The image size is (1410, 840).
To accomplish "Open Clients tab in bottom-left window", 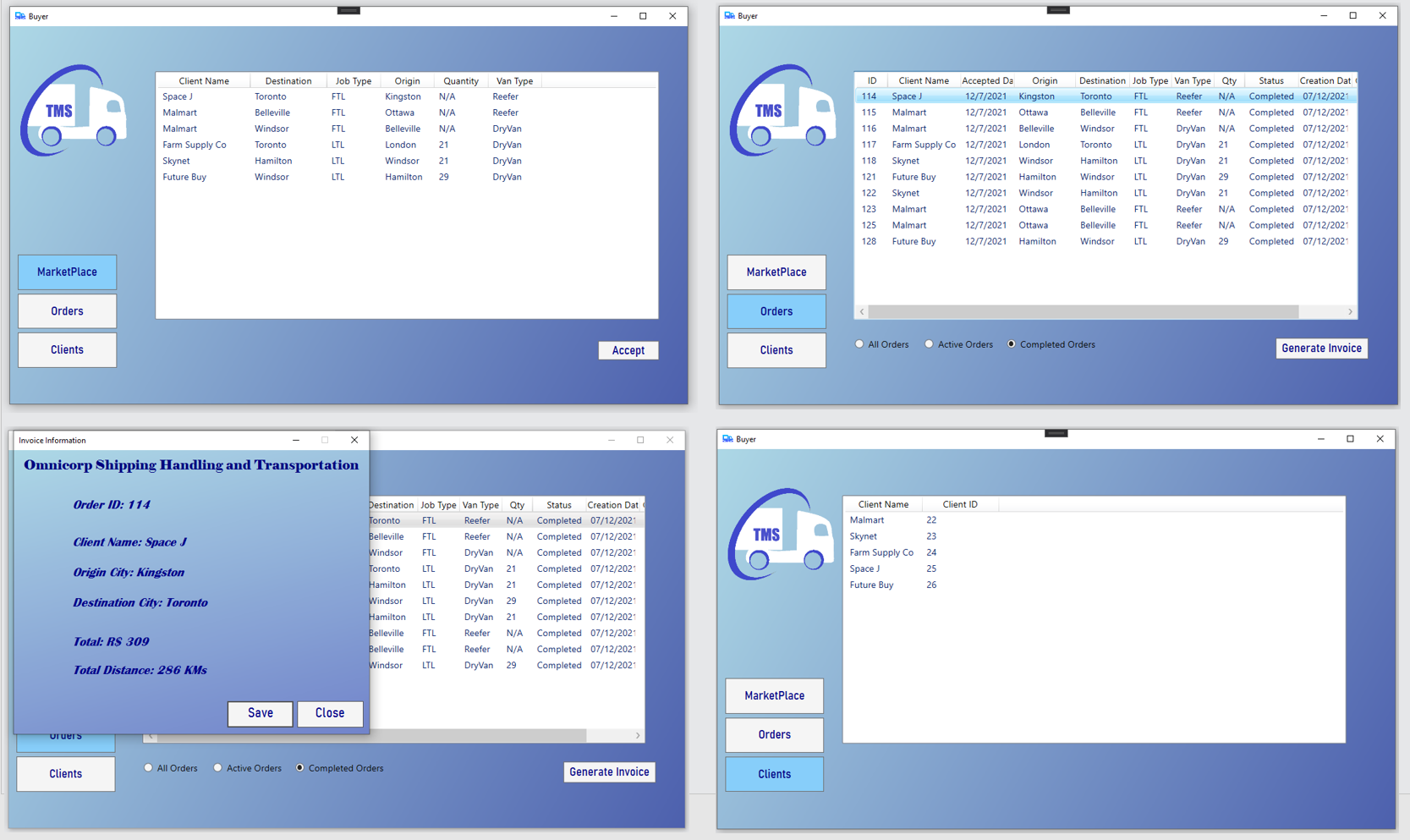I will coord(66,774).
